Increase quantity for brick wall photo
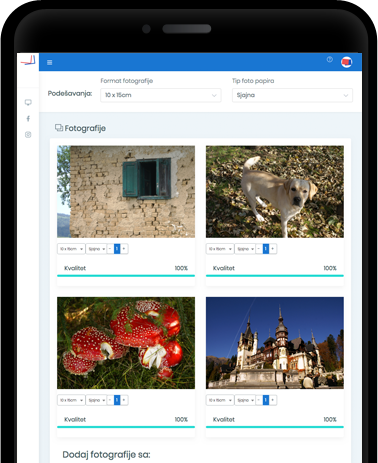This screenshot has width=378, height=463. coord(124,249)
